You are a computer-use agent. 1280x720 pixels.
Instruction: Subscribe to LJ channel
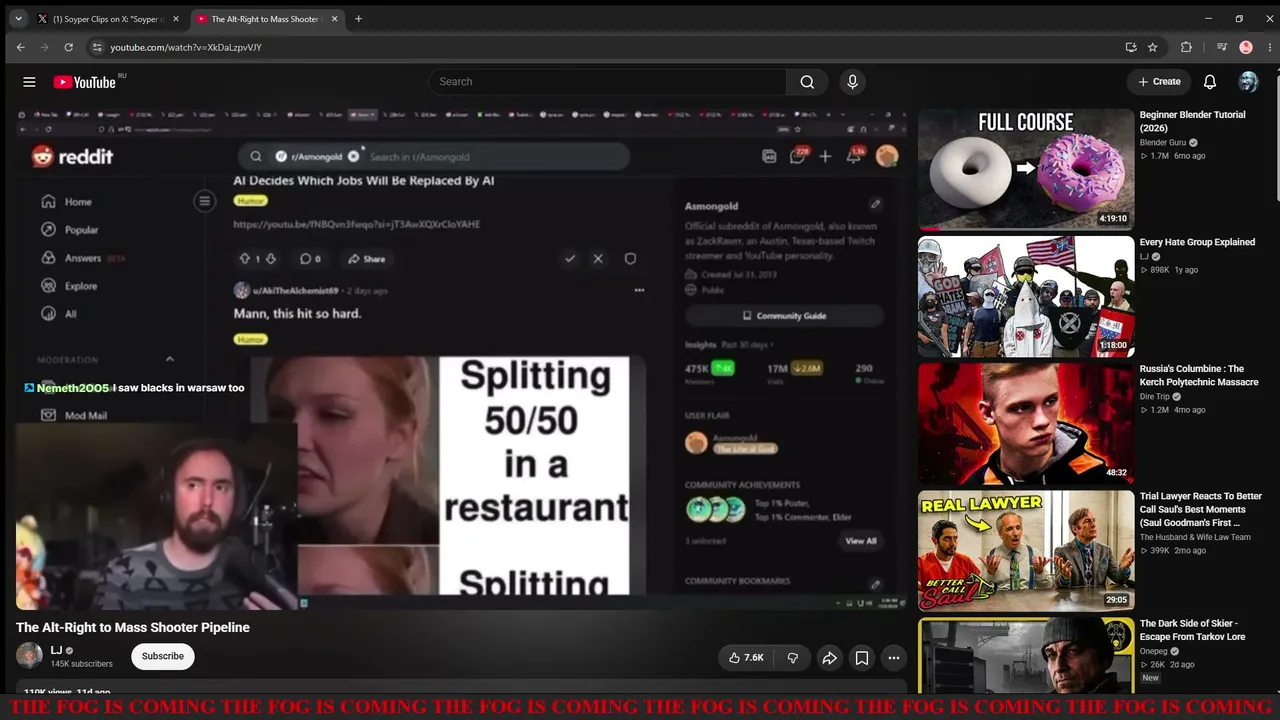[162, 656]
